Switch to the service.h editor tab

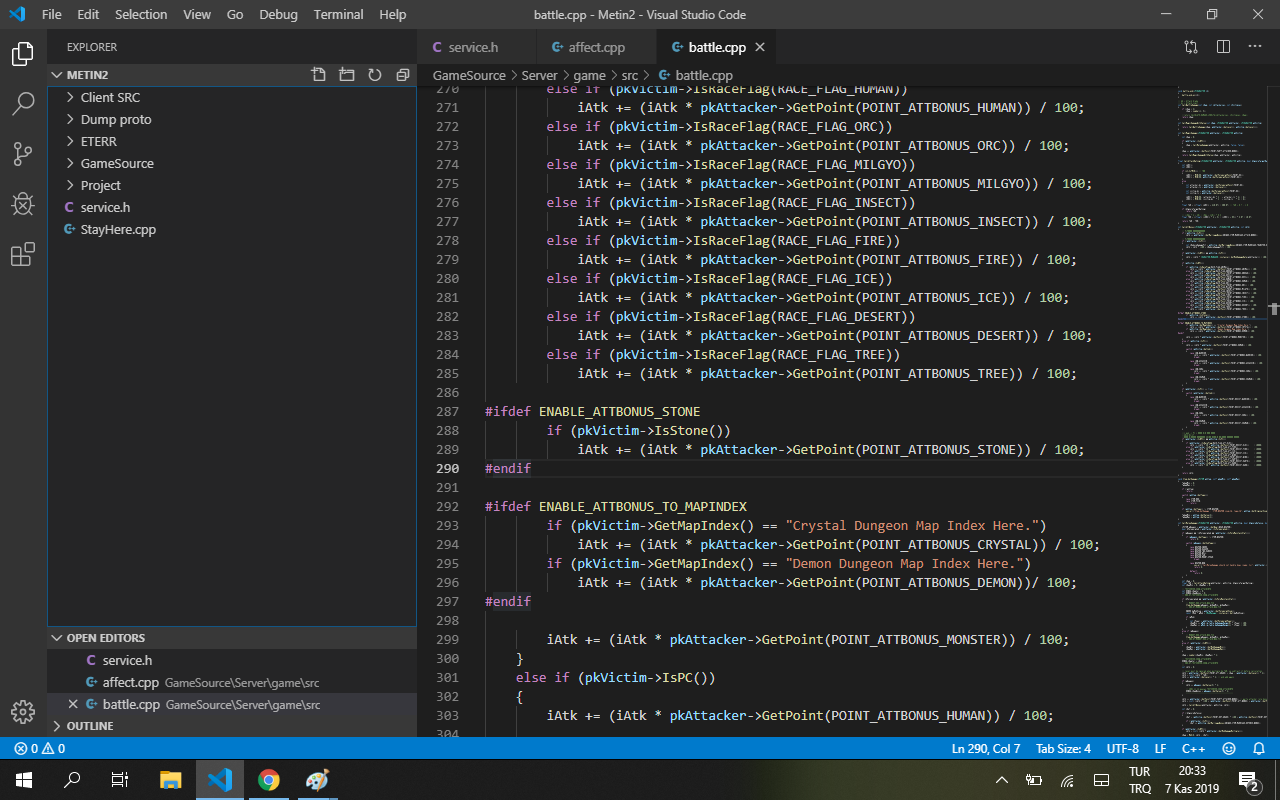(x=477, y=47)
